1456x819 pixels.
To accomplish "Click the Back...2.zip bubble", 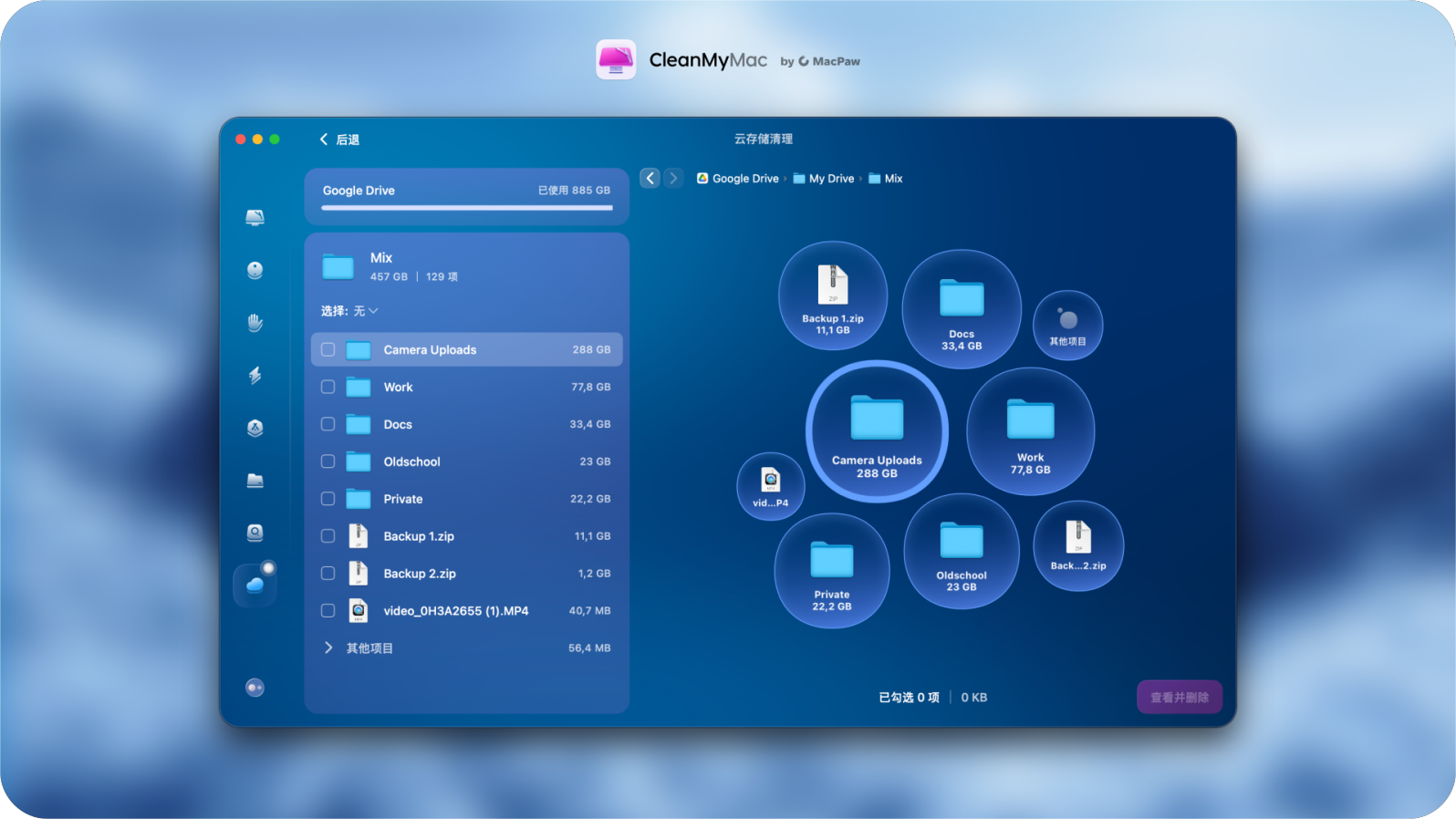I will click(1078, 545).
